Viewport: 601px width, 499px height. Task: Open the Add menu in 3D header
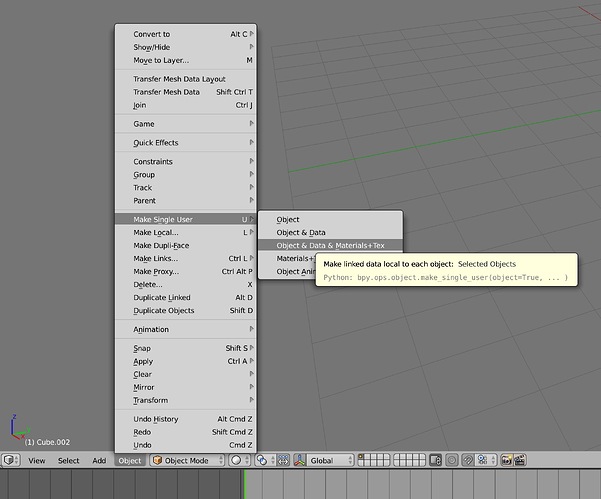click(99, 460)
